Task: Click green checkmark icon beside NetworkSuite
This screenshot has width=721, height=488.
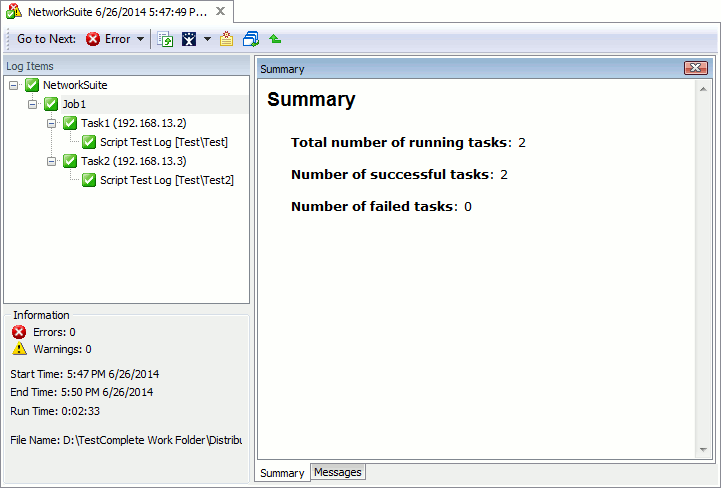Action: [x=32, y=85]
